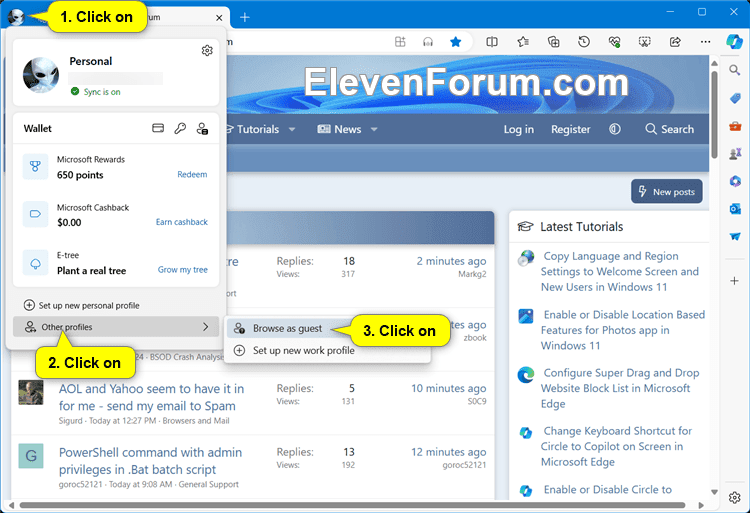Click the apps available icon in address bar
Image resolution: width=750 pixels, height=513 pixels.
(400, 42)
